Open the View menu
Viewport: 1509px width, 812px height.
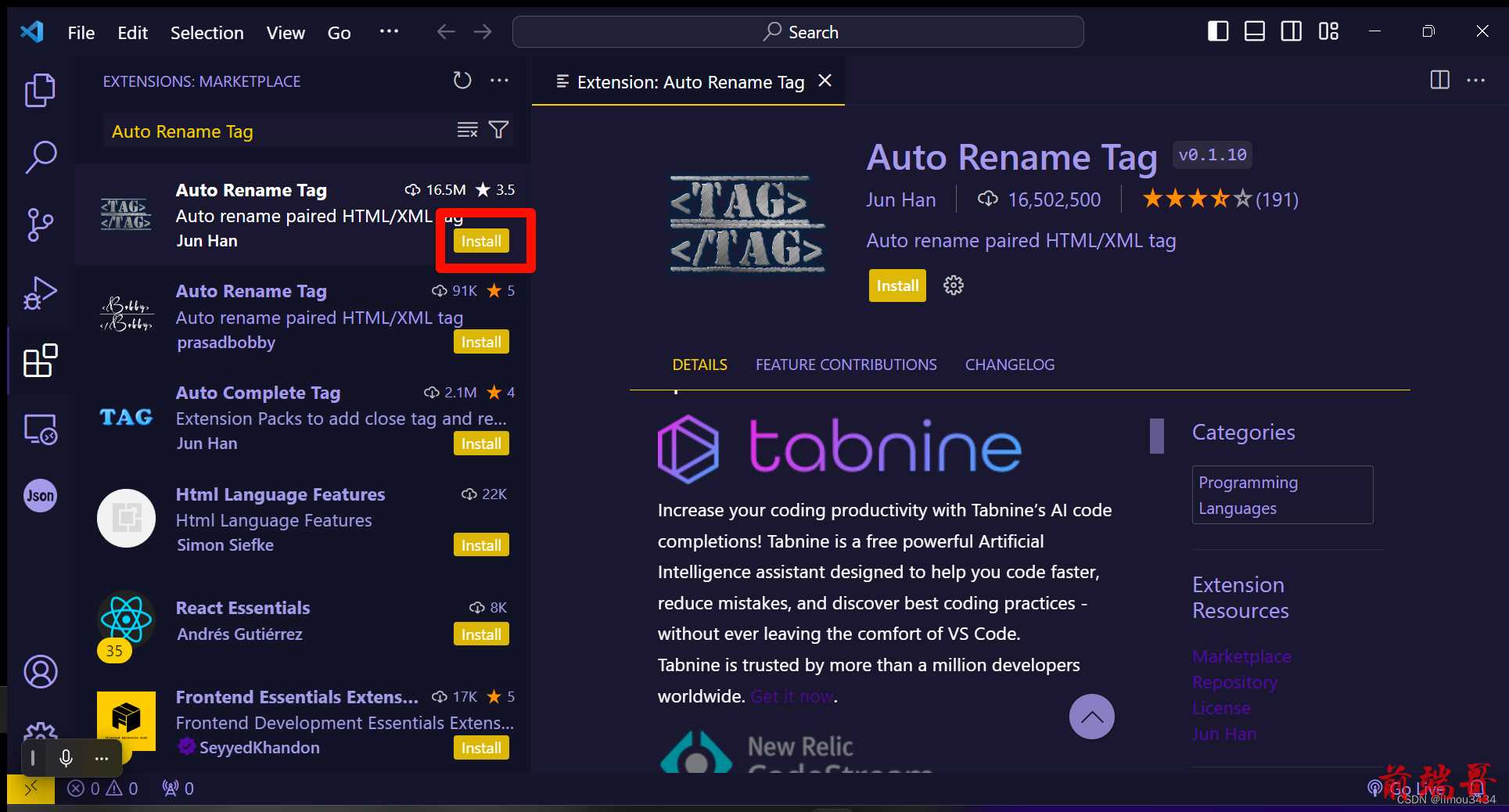(x=286, y=32)
